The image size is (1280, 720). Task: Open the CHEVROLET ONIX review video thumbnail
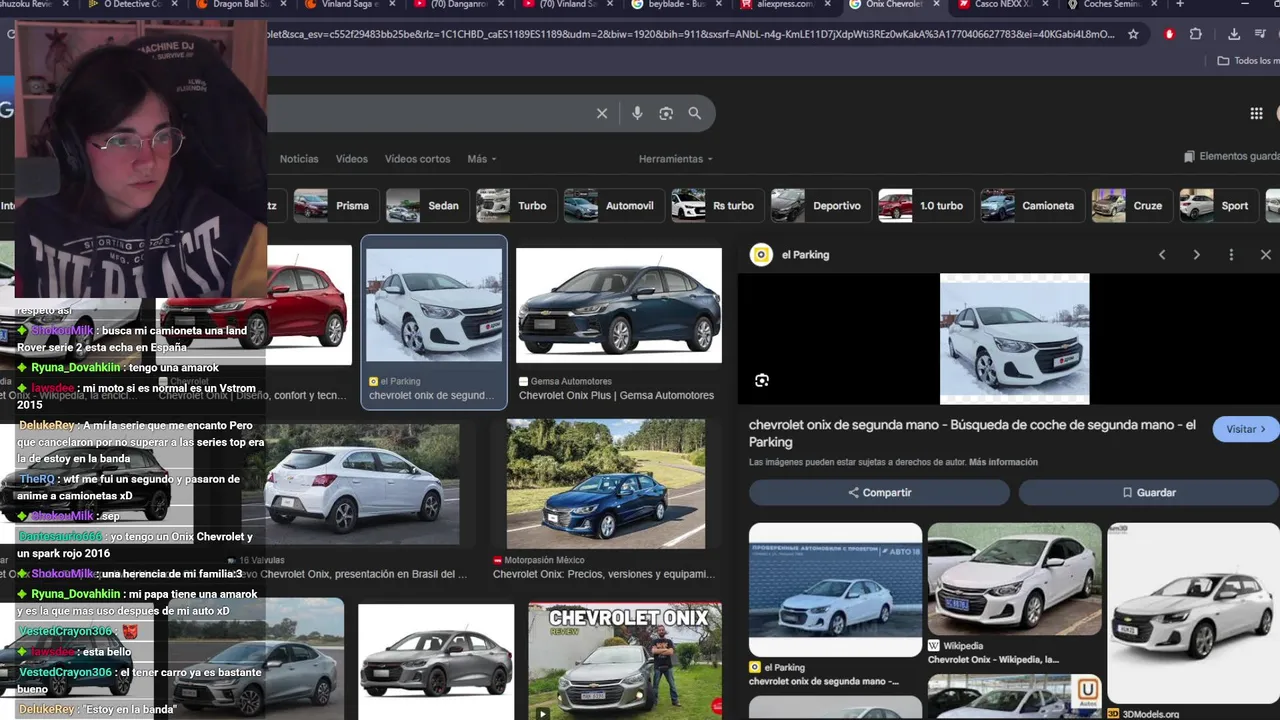(625, 661)
